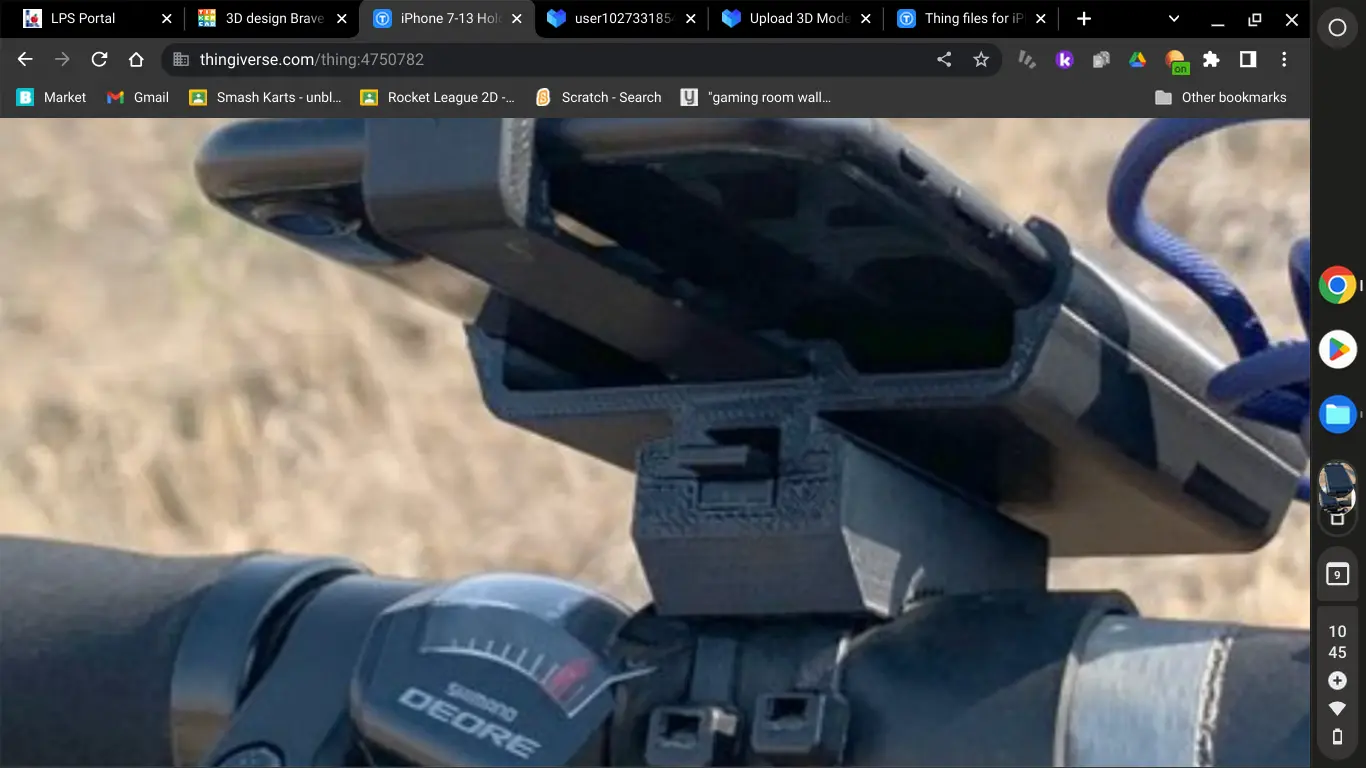Bookmark this page with the star icon
The width and height of the screenshot is (1366, 768).
point(981,60)
